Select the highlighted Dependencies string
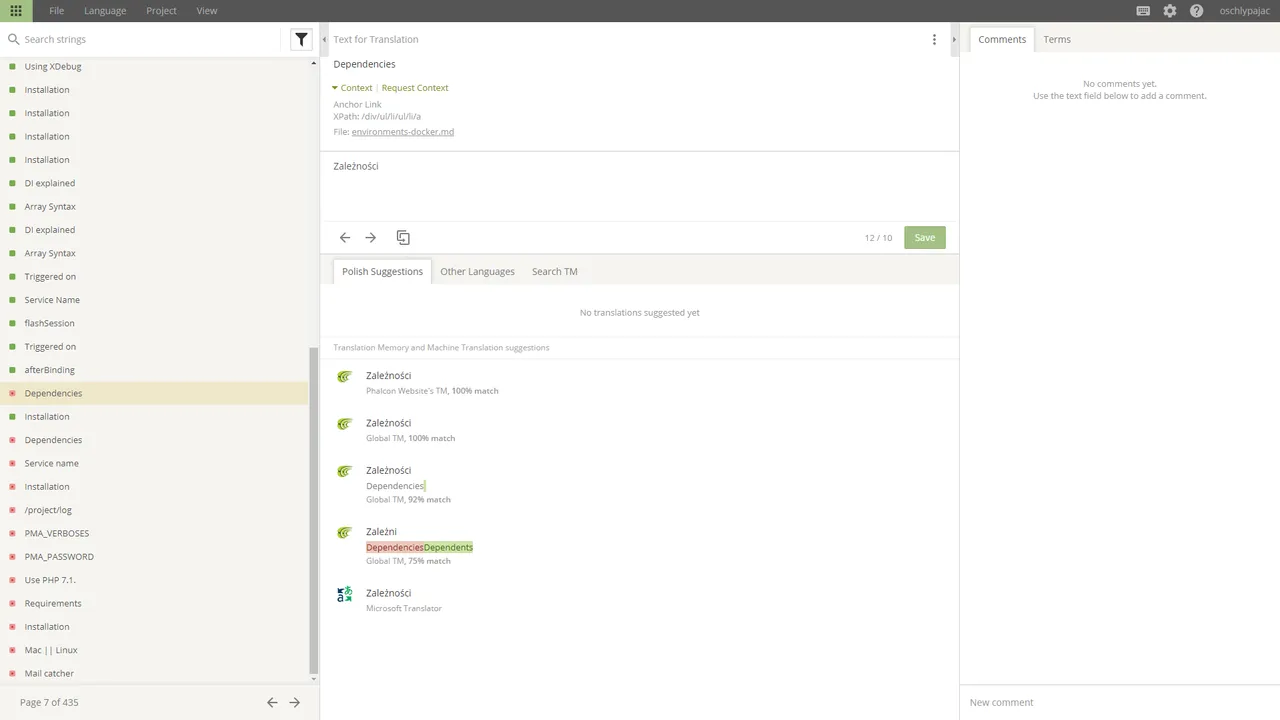 [154, 393]
